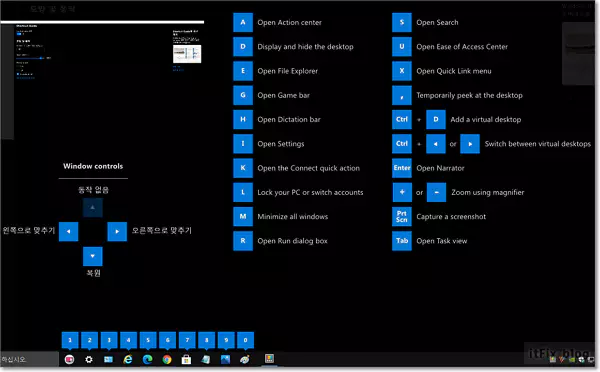The height and width of the screenshot is (372, 600).
Task: Click the D tile beside Display and hide the desktop
Action: [243, 47]
